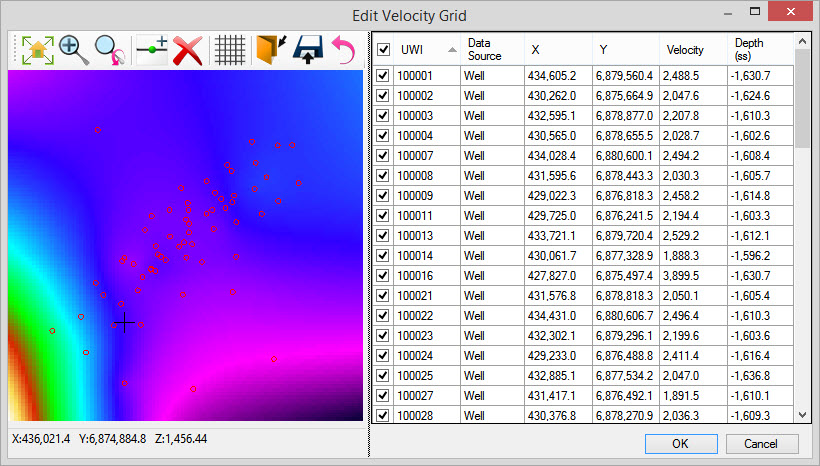This screenshot has width=820, height=466.
Task: Toggle the checkbox for well 100016
Action: click(x=383, y=276)
